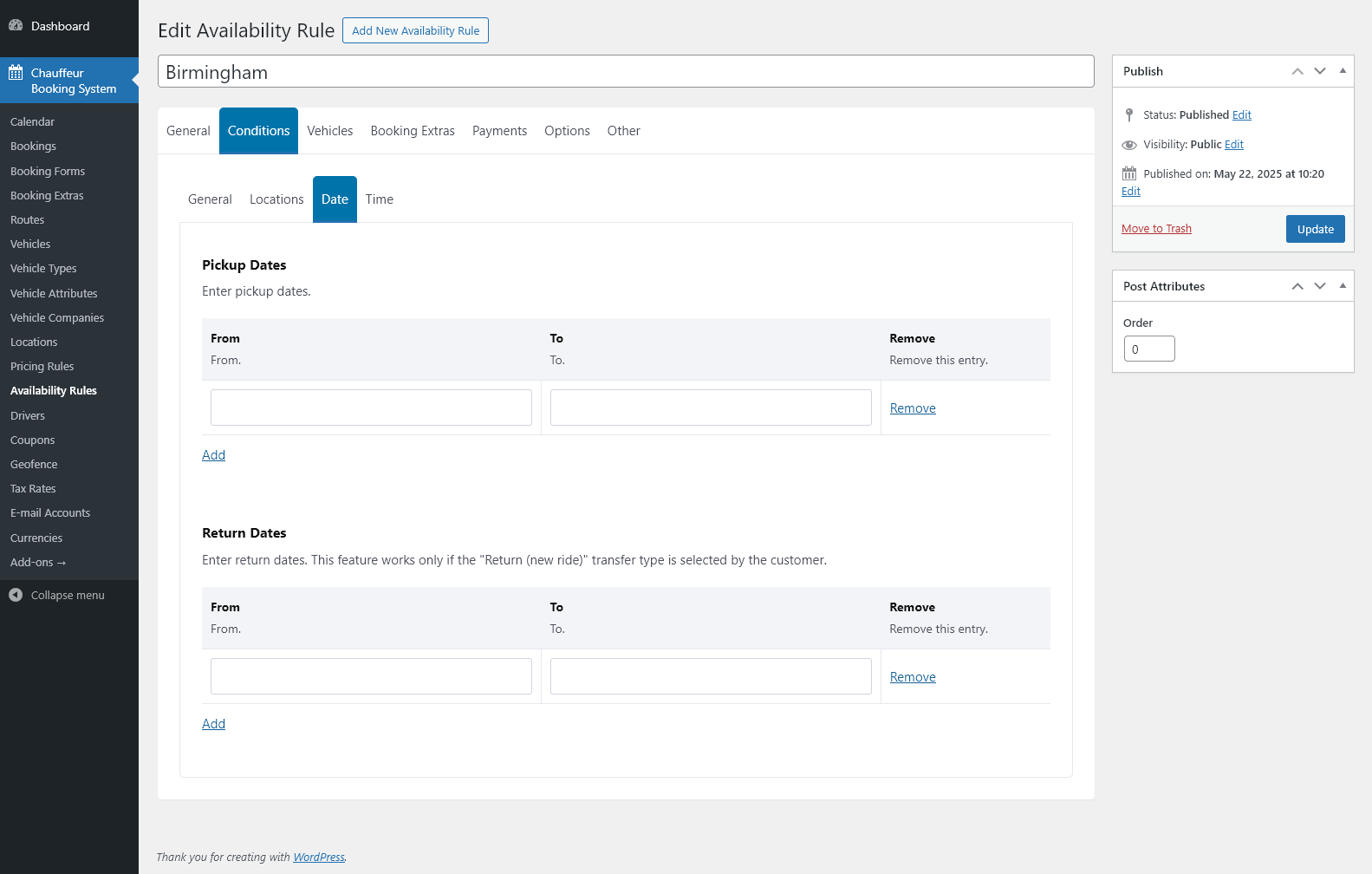Viewport: 1372px width, 874px height.
Task: Go to the Payments tab
Action: pos(499,131)
